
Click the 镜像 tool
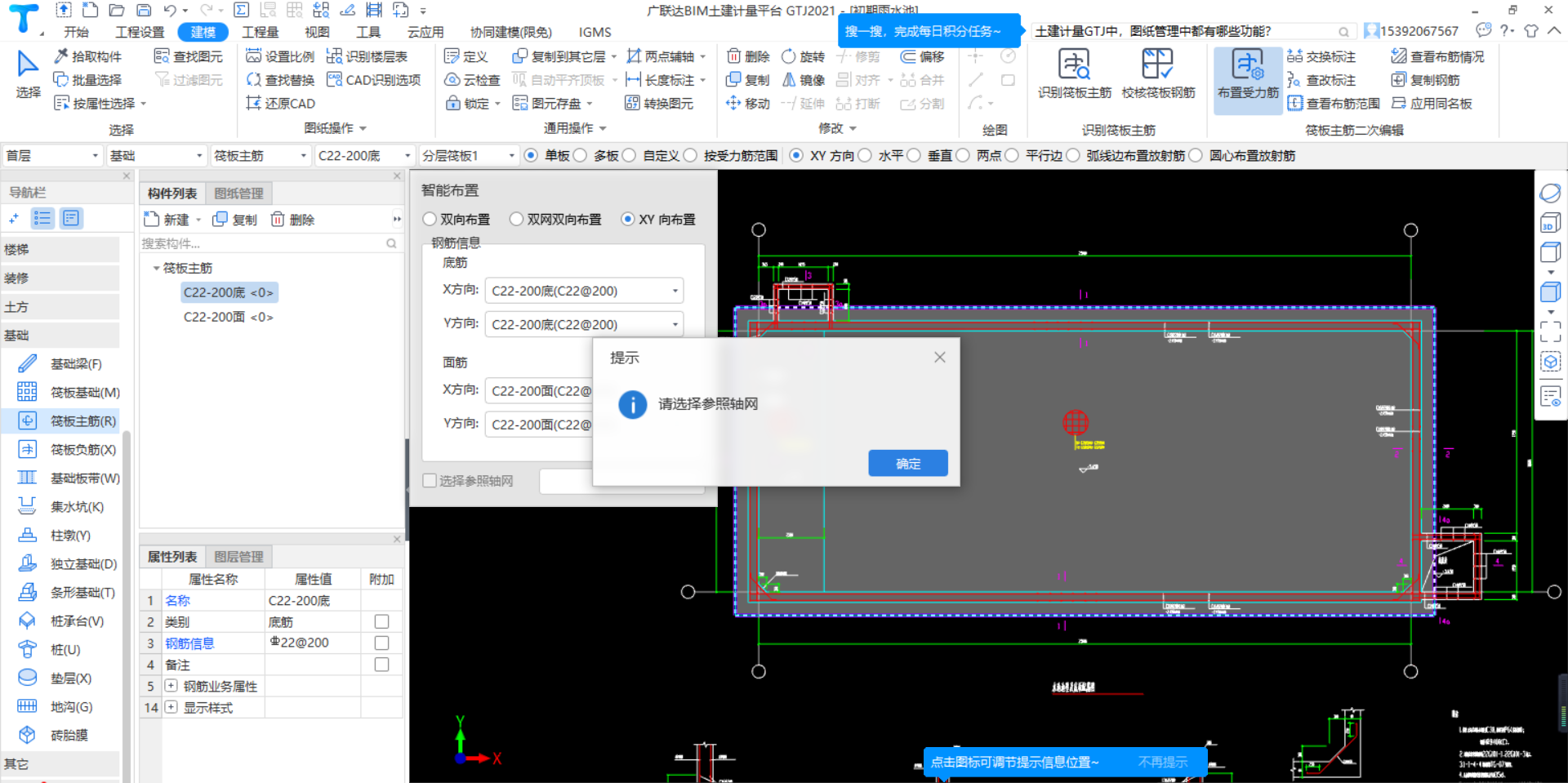[804, 80]
